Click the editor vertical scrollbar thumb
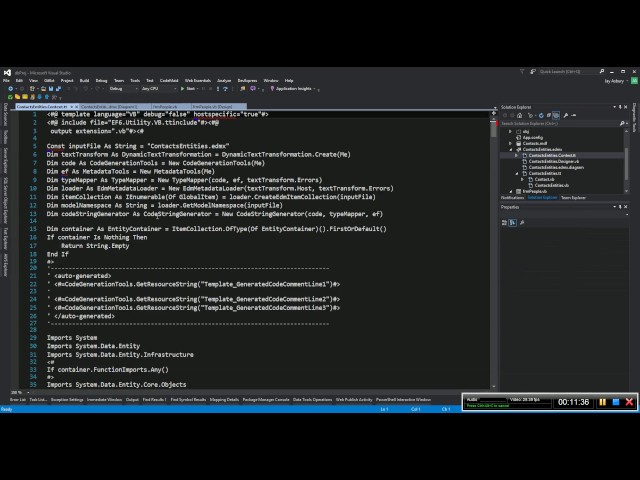This screenshot has height=480, width=640. 493,128
